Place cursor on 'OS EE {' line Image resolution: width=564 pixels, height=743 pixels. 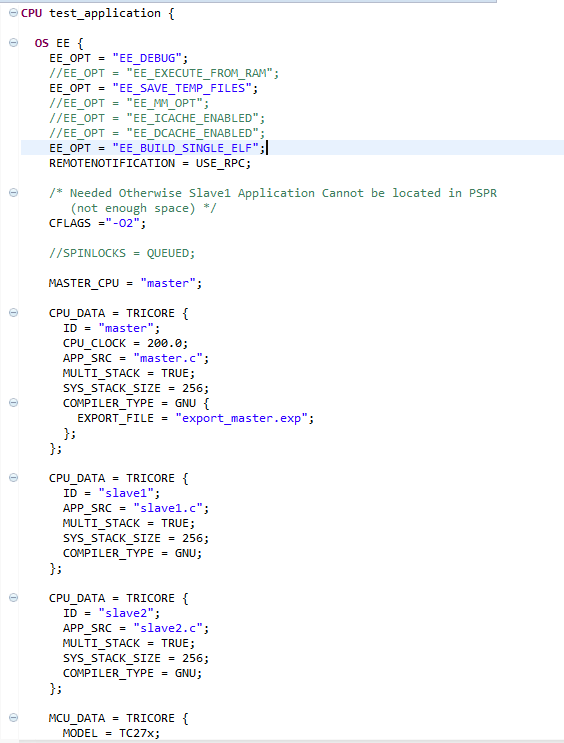(x=59, y=43)
